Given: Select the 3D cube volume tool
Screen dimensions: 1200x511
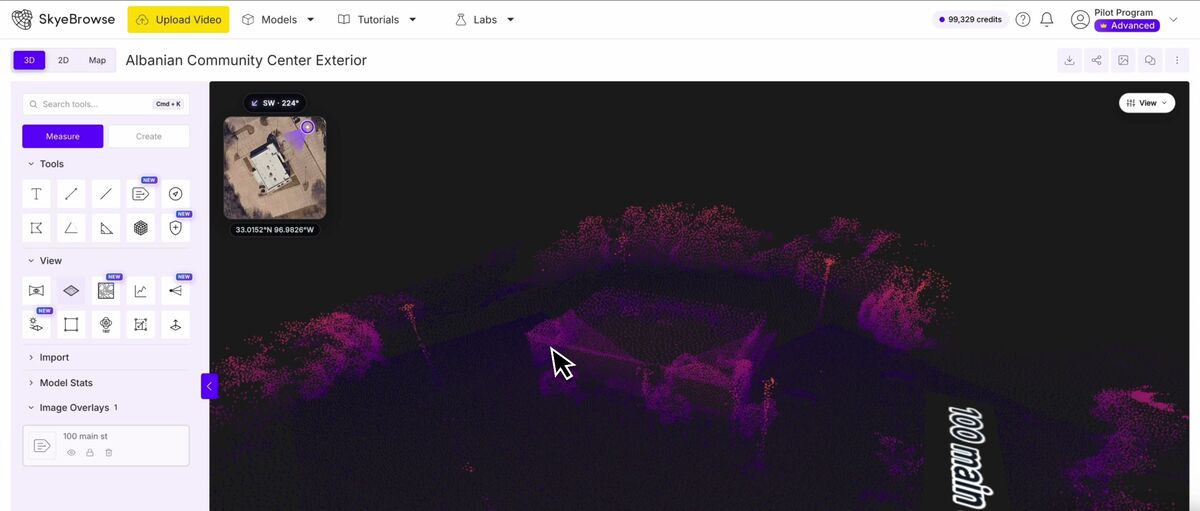Looking at the screenshot, I should click(141, 228).
